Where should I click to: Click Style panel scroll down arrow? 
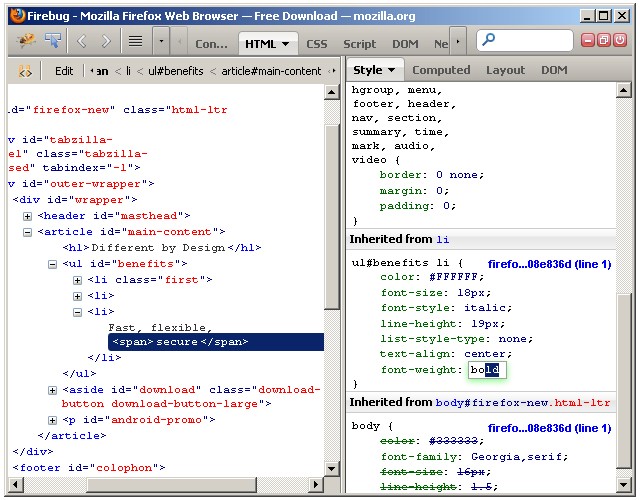pos(624,484)
